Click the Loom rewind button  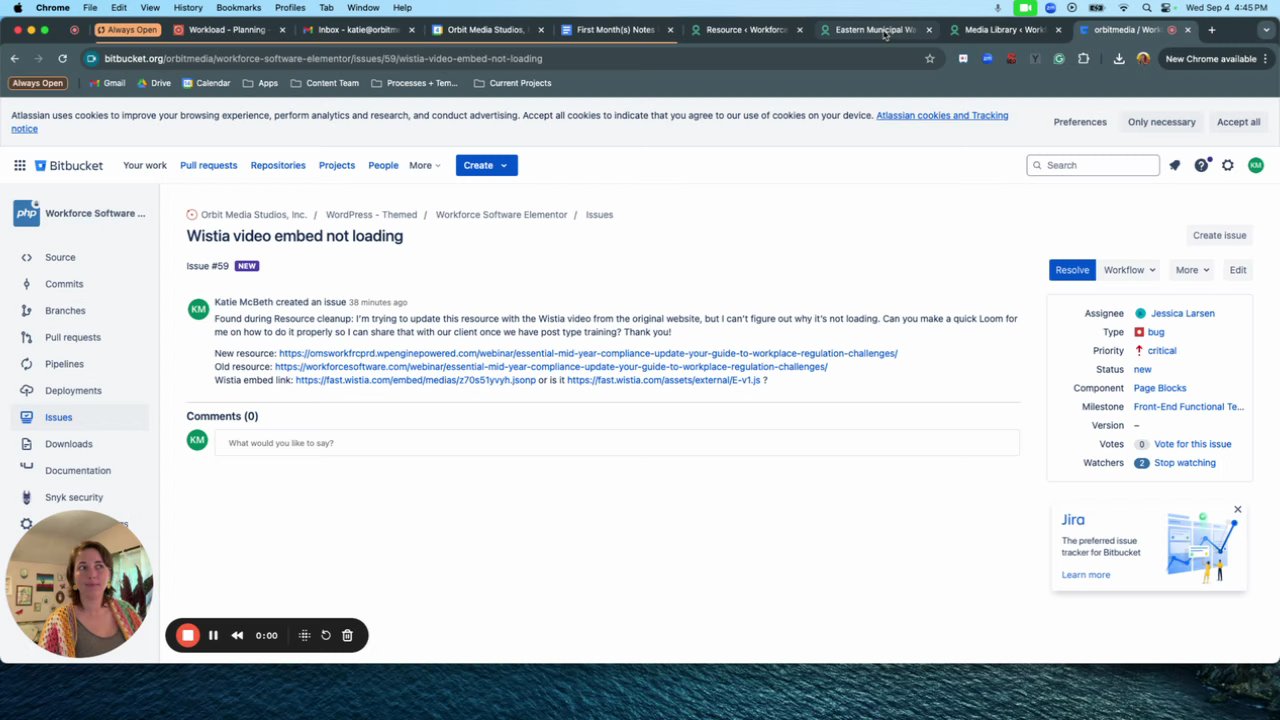237,635
